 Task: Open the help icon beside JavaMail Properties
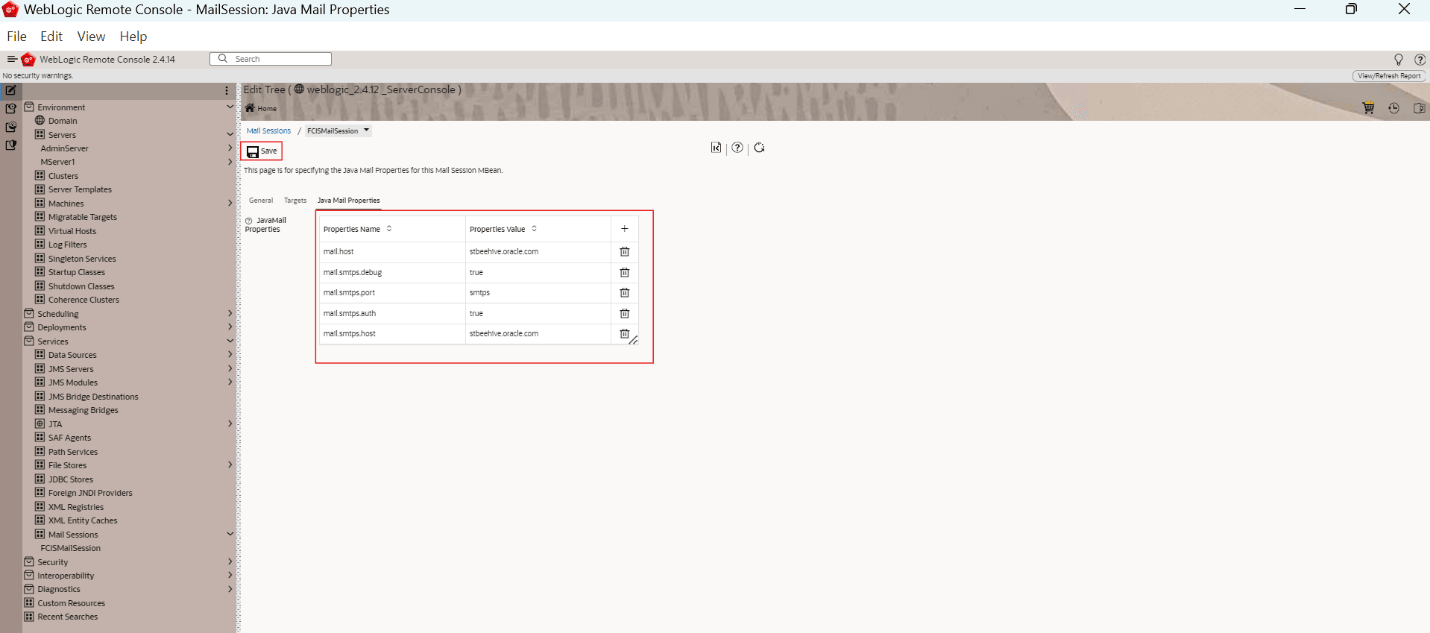pos(249,220)
